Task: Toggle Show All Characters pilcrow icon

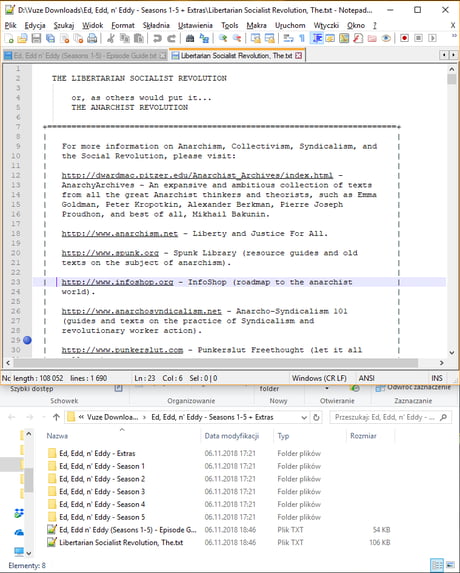Action: tap(302, 38)
